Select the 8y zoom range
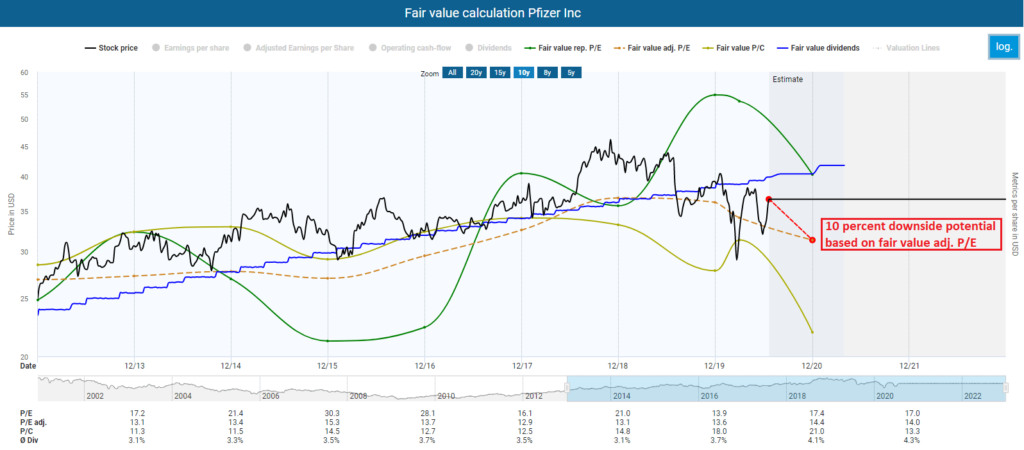Screen dimensions: 1024x450 [x=547, y=73]
